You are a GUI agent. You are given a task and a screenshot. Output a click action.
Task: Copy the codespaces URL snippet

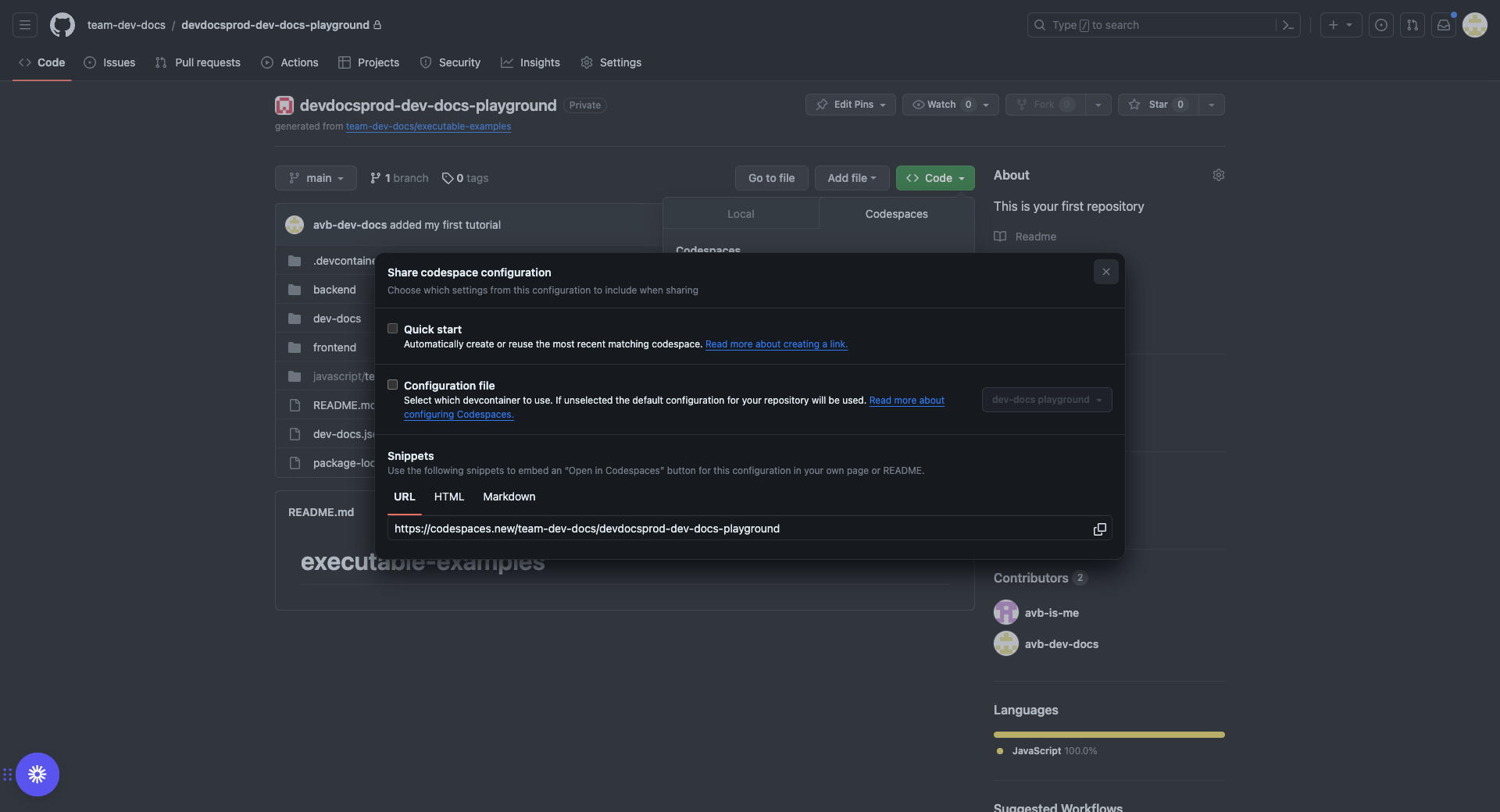click(1099, 529)
